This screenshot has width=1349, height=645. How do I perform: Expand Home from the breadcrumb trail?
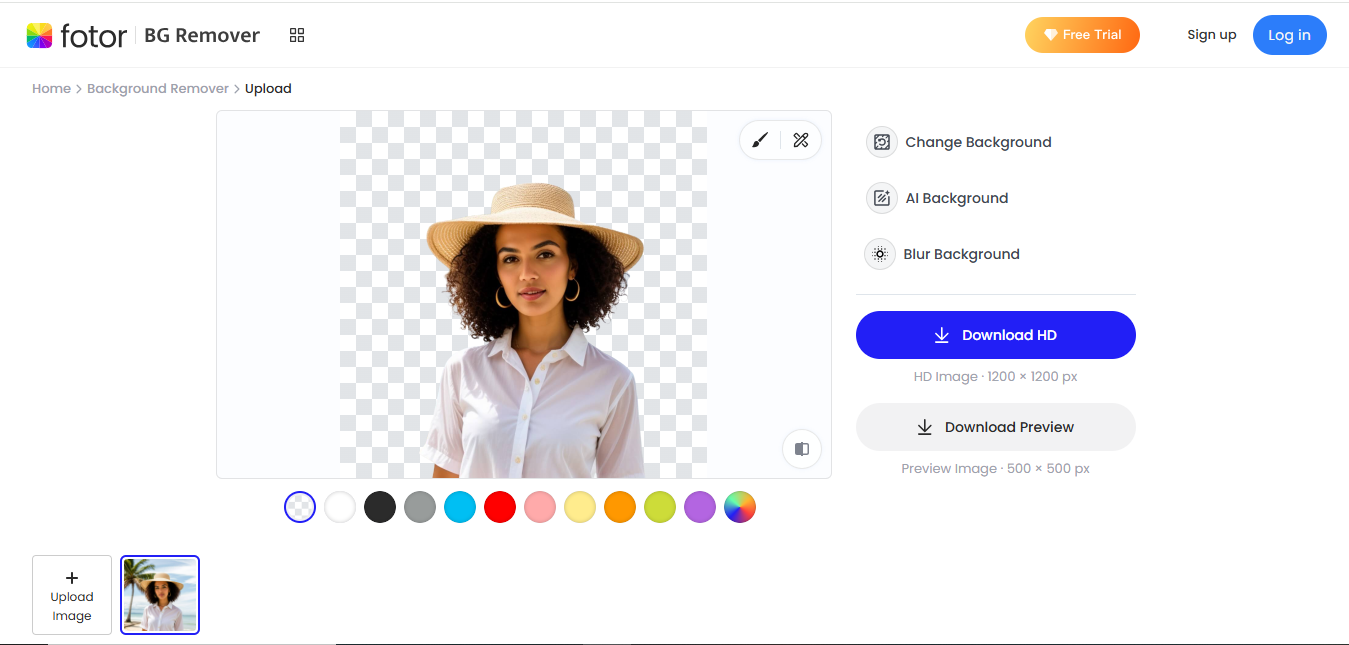(51, 88)
